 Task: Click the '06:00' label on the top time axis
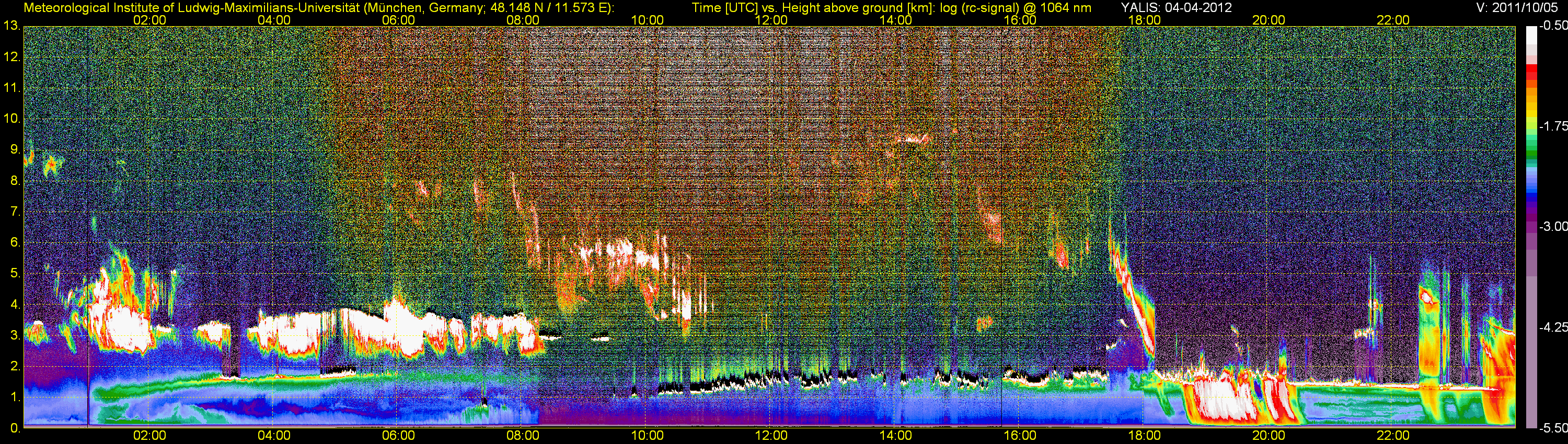coord(399,20)
